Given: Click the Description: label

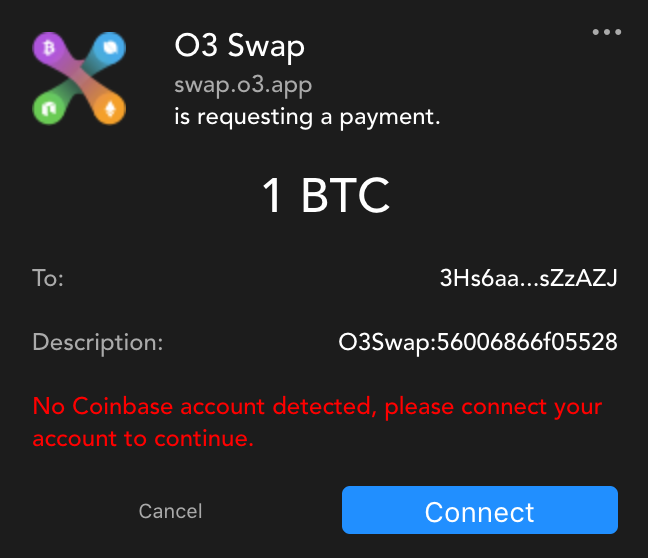Looking at the screenshot, I should click(98, 343).
